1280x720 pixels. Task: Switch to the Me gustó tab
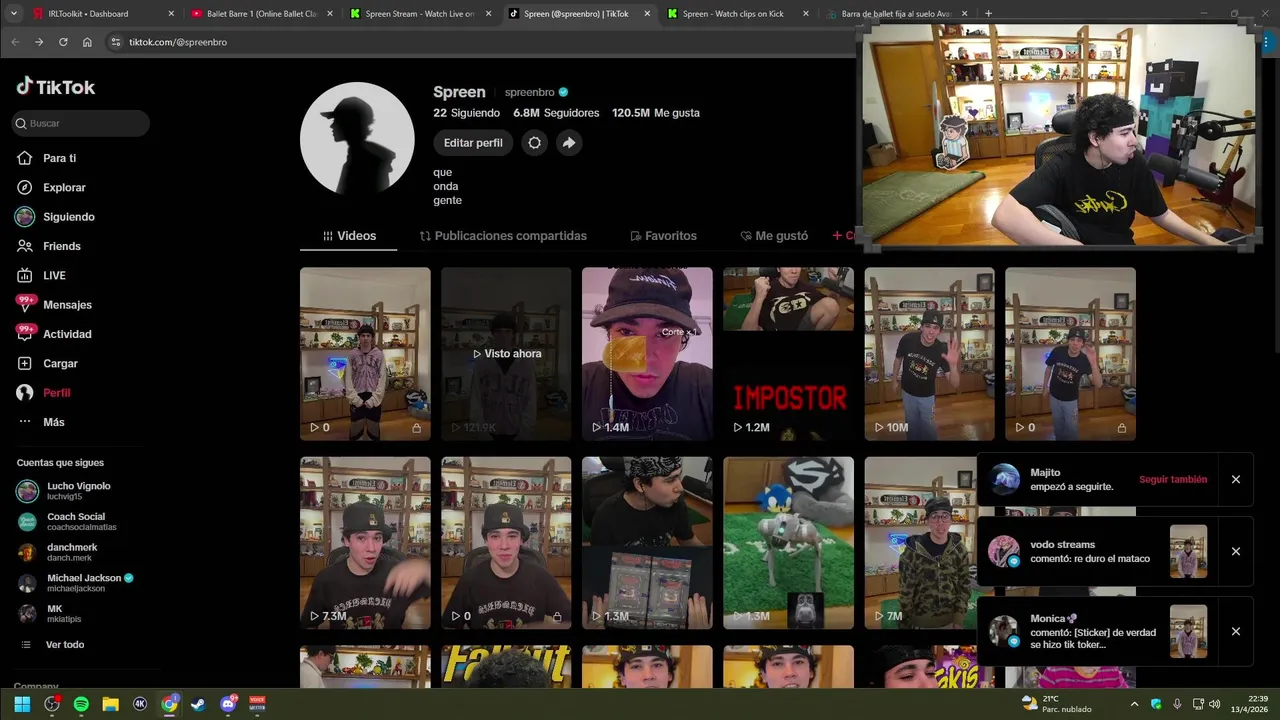tap(774, 236)
